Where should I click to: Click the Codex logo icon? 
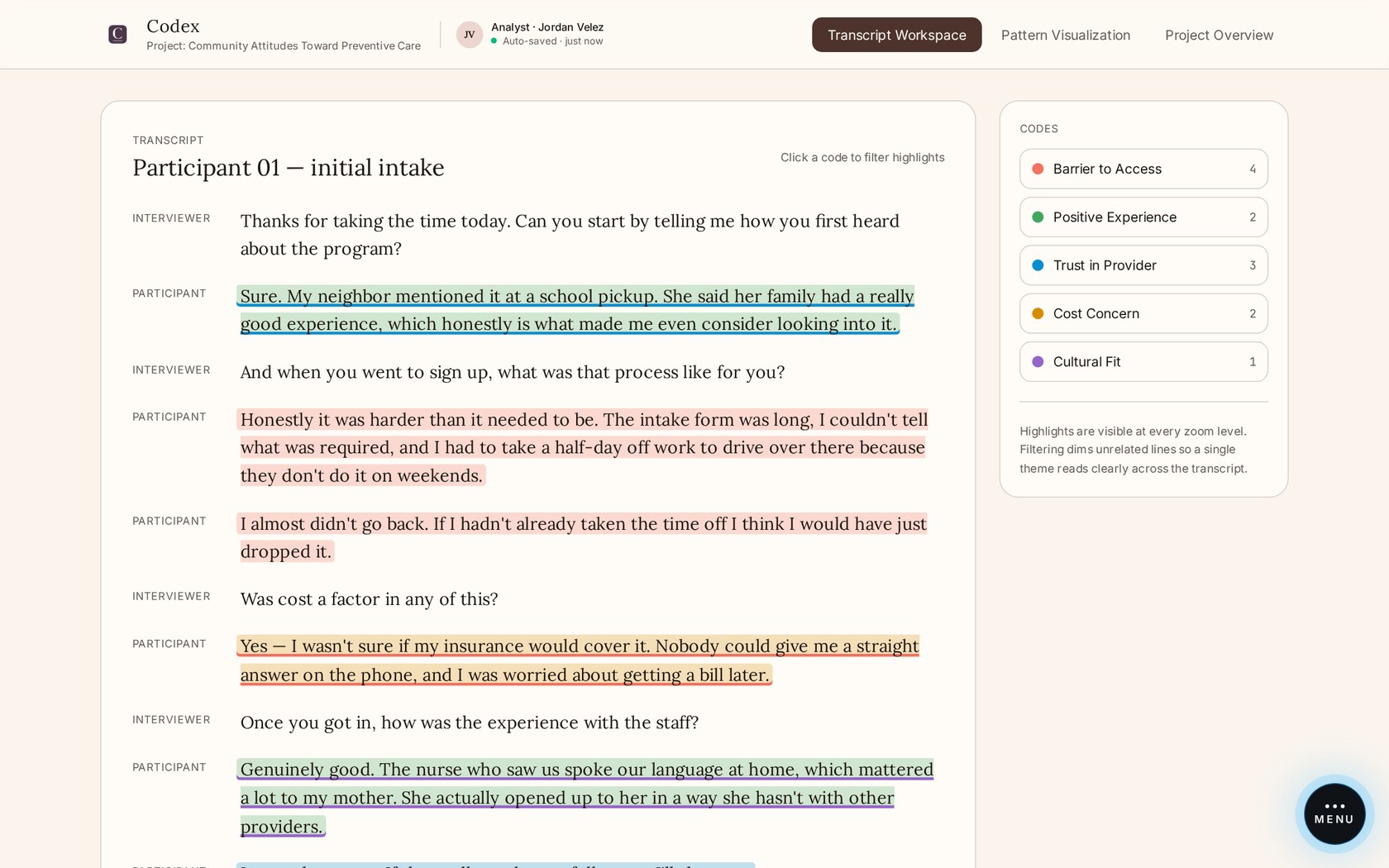[117, 34]
